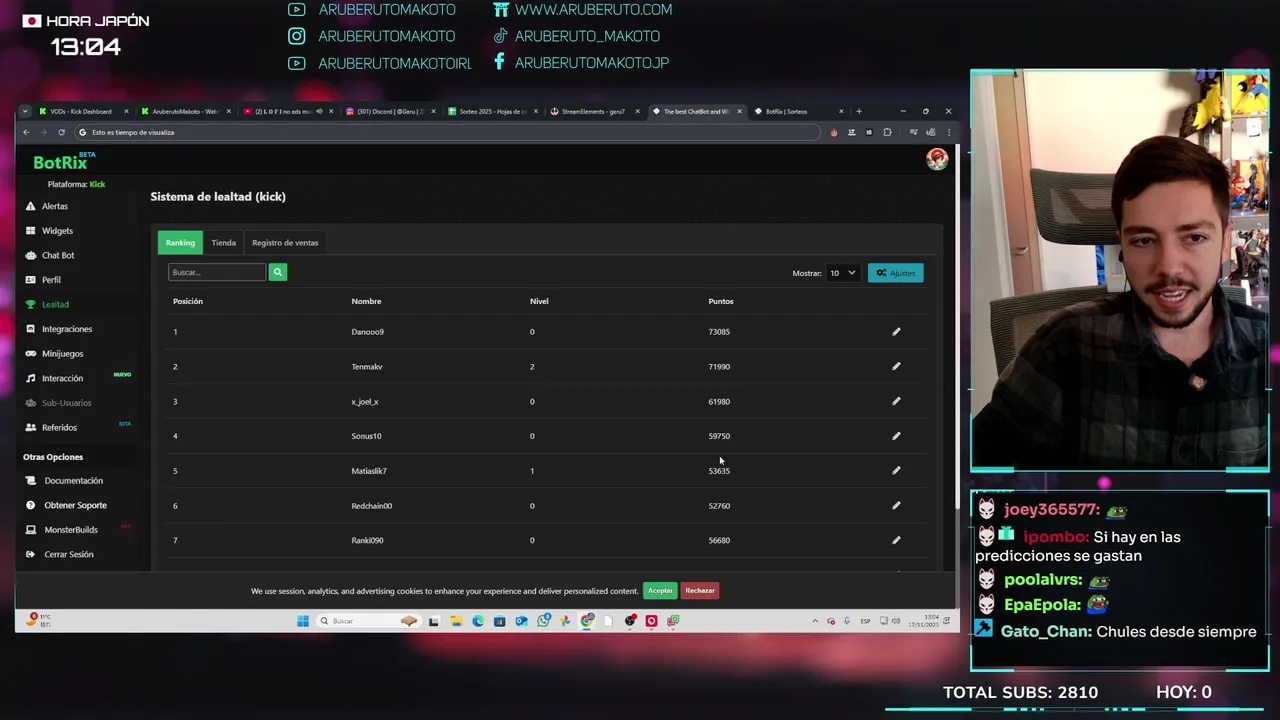Image resolution: width=1280 pixels, height=720 pixels.
Task: Sort by Puntos column header
Action: click(720, 301)
